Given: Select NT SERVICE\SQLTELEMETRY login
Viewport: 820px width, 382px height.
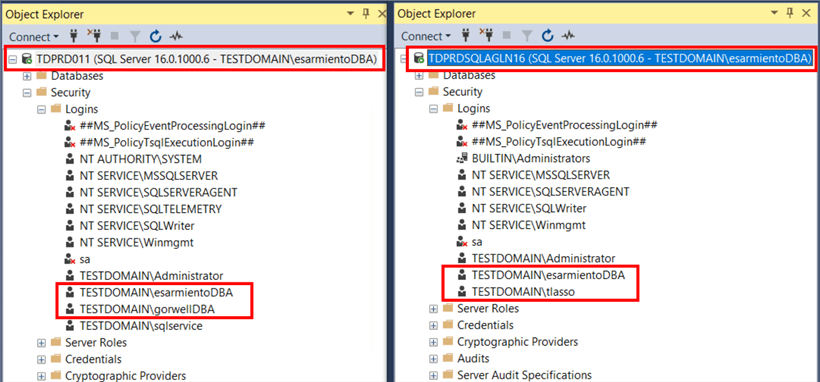Looking at the screenshot, I should point(151,209).
